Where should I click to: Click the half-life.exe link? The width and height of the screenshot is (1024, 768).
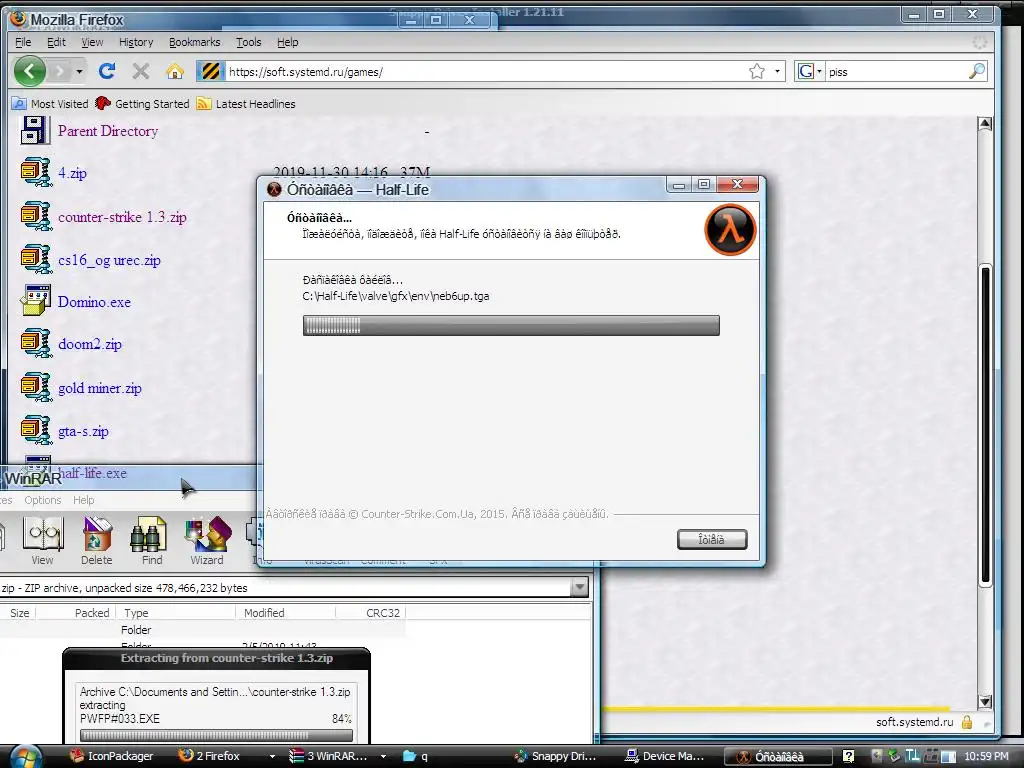(x=92, y=473)
